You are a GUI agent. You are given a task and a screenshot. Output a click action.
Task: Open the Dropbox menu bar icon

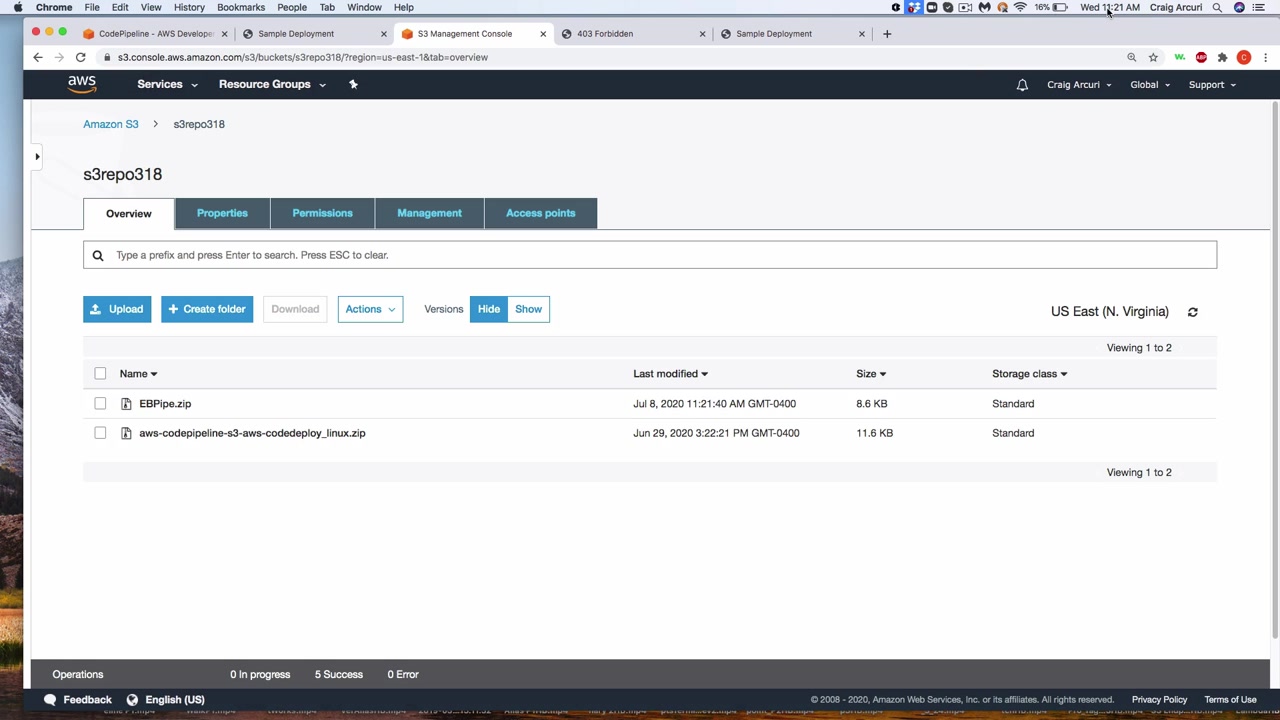point(914,7)
